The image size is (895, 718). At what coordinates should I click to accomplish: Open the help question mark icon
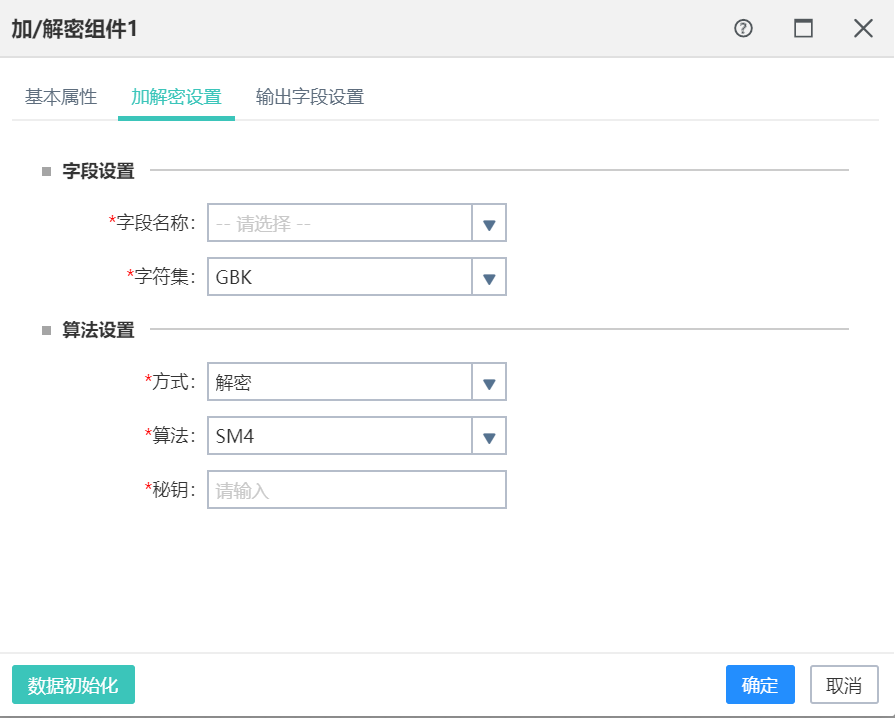click(743, 28)
